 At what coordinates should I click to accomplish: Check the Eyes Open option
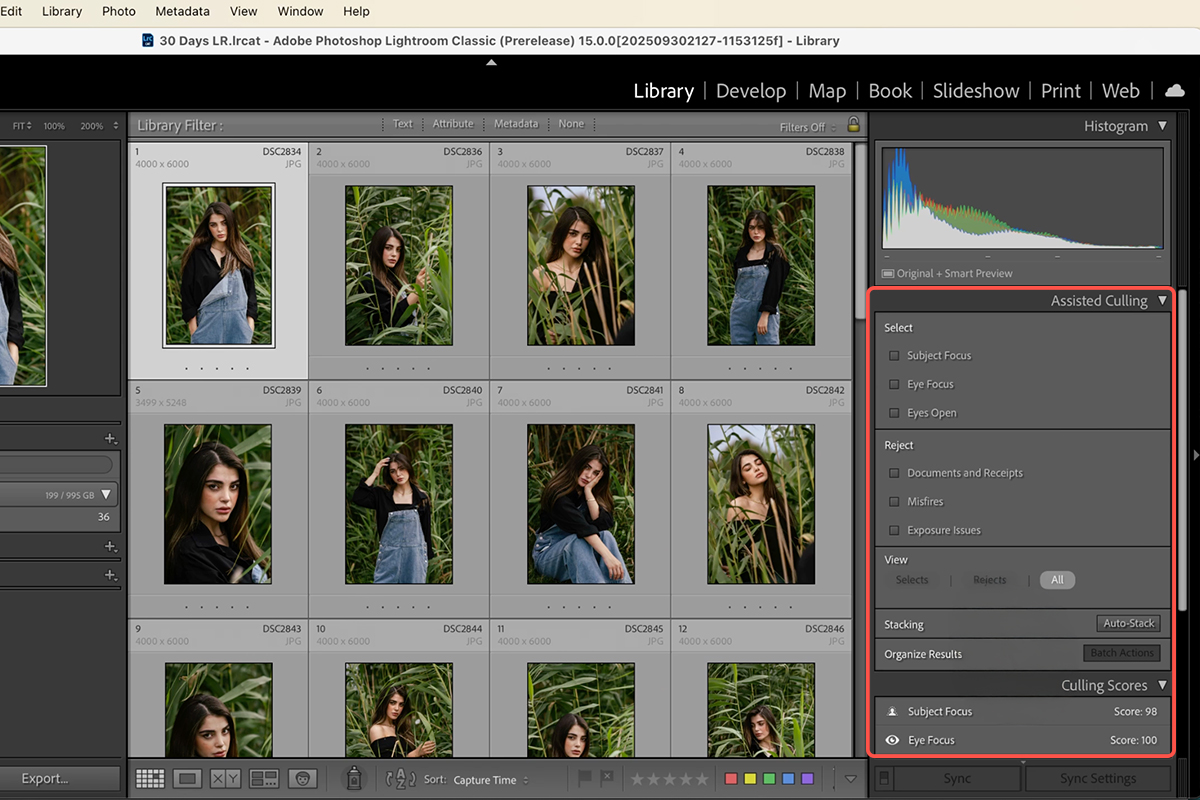pos(894,413)
